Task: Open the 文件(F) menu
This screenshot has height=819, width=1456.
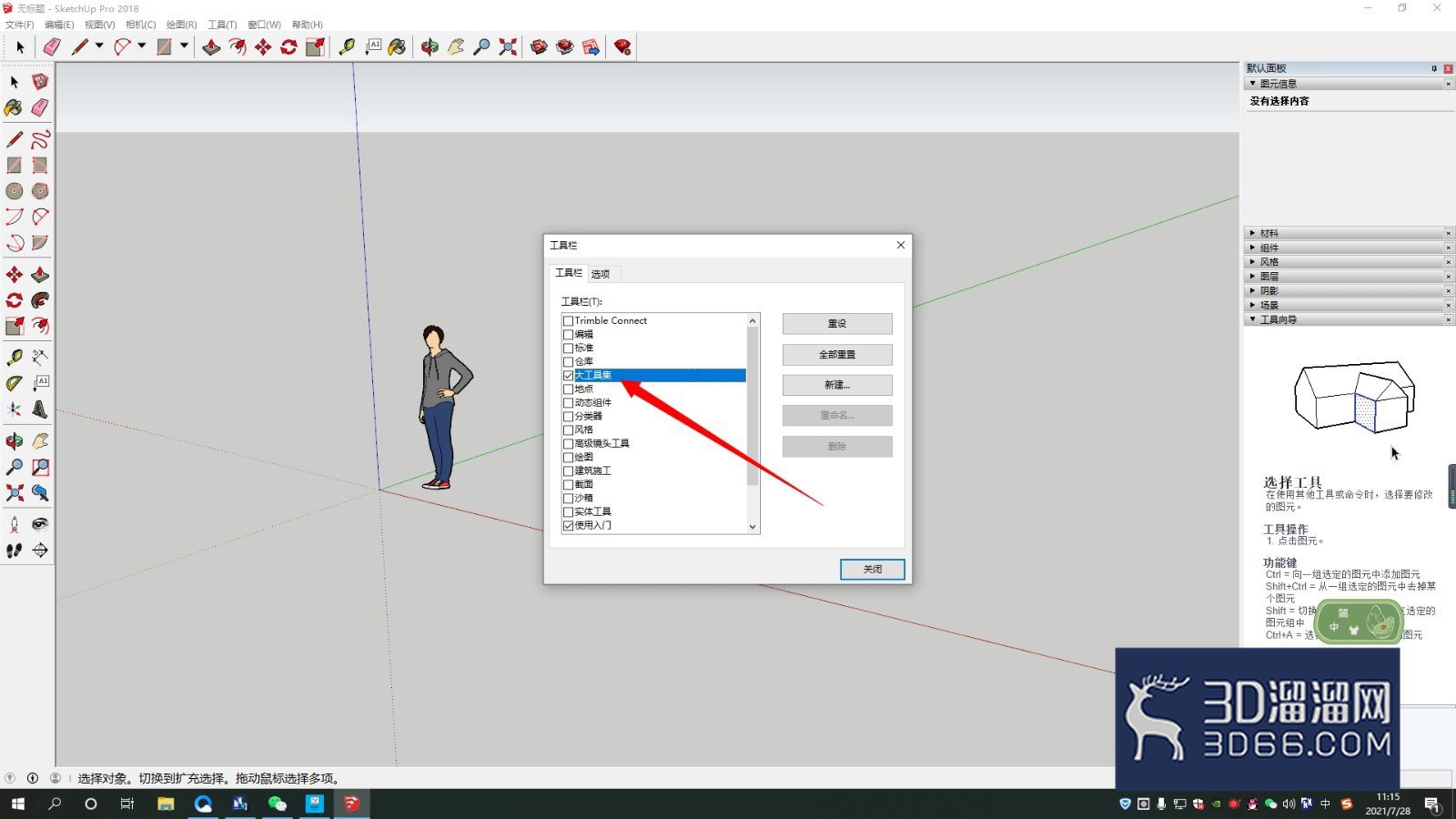Action: (19, 25)
